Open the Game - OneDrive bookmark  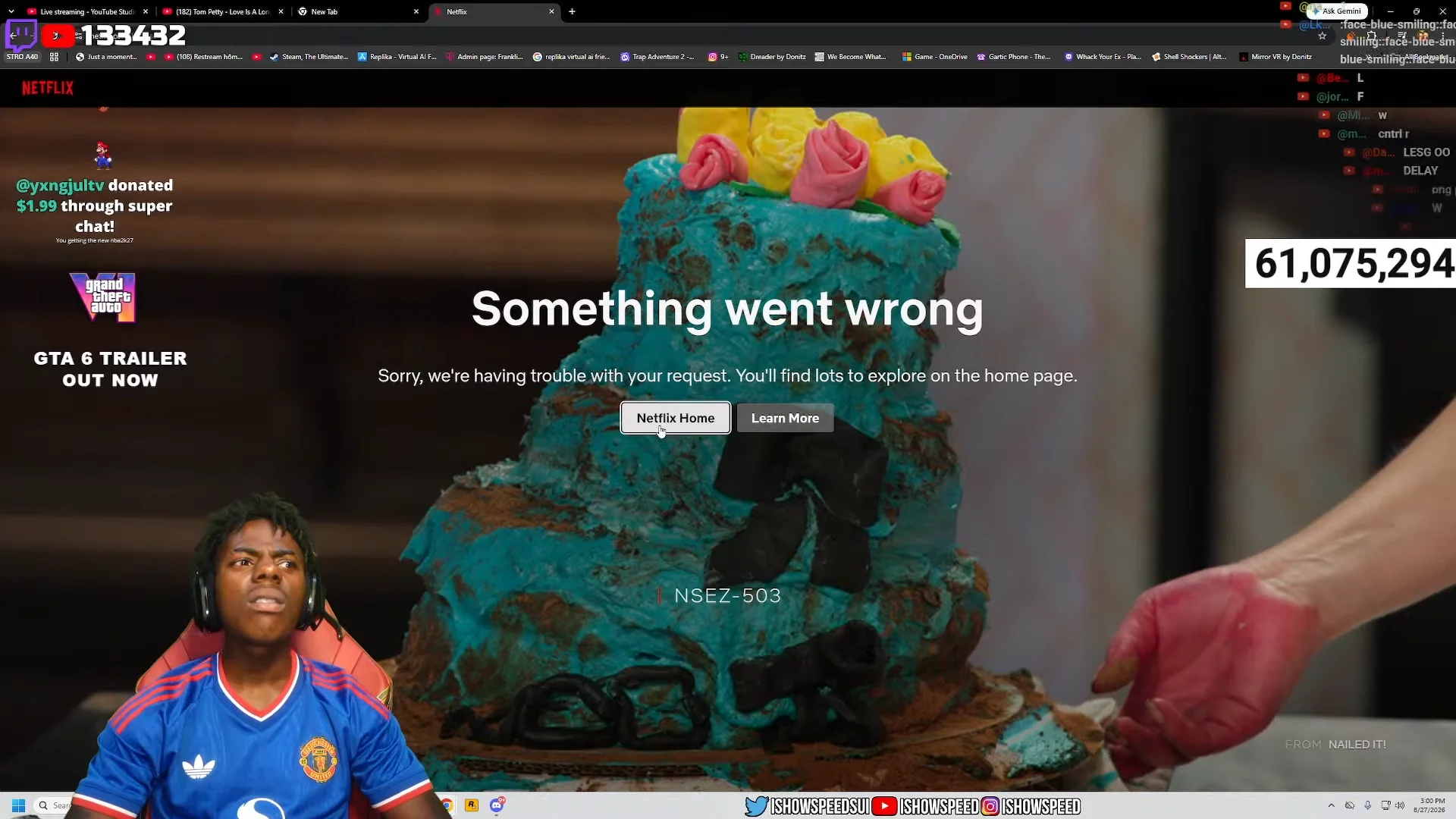click(x=934, y=57)
